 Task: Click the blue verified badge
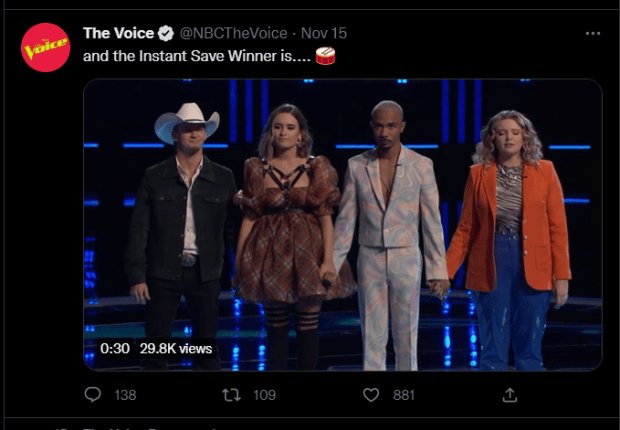pyautogui.click(x=167, y=34)
